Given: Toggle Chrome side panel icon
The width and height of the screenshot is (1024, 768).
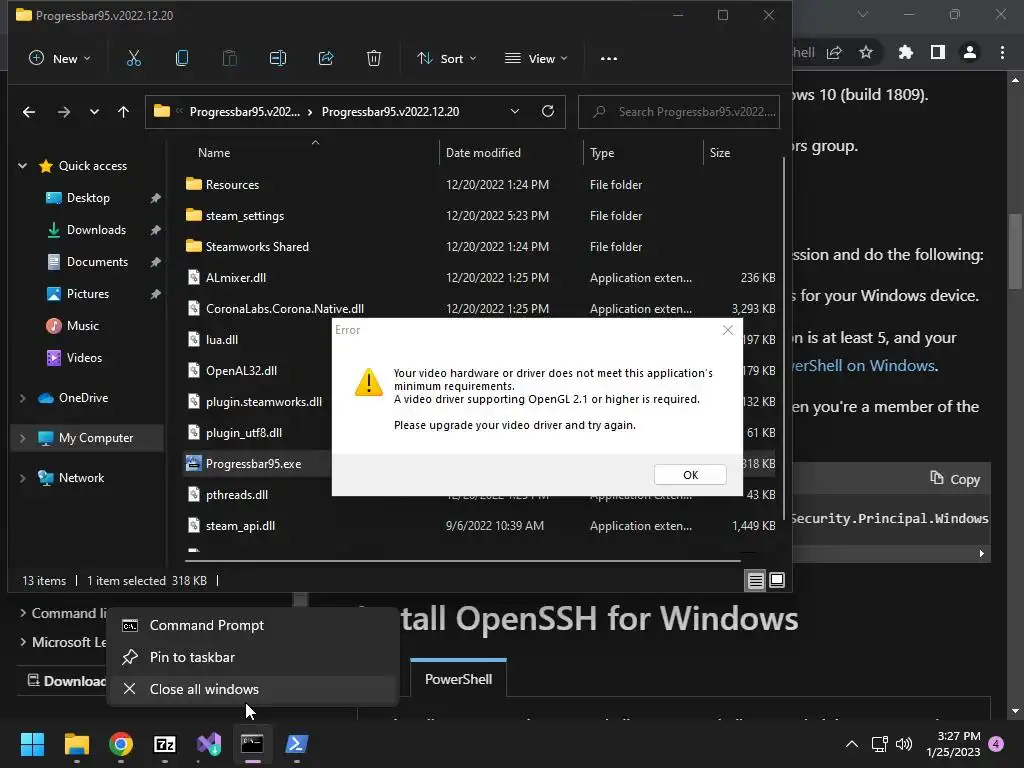Looking at the screenshot, I should [x=938, y=52].
